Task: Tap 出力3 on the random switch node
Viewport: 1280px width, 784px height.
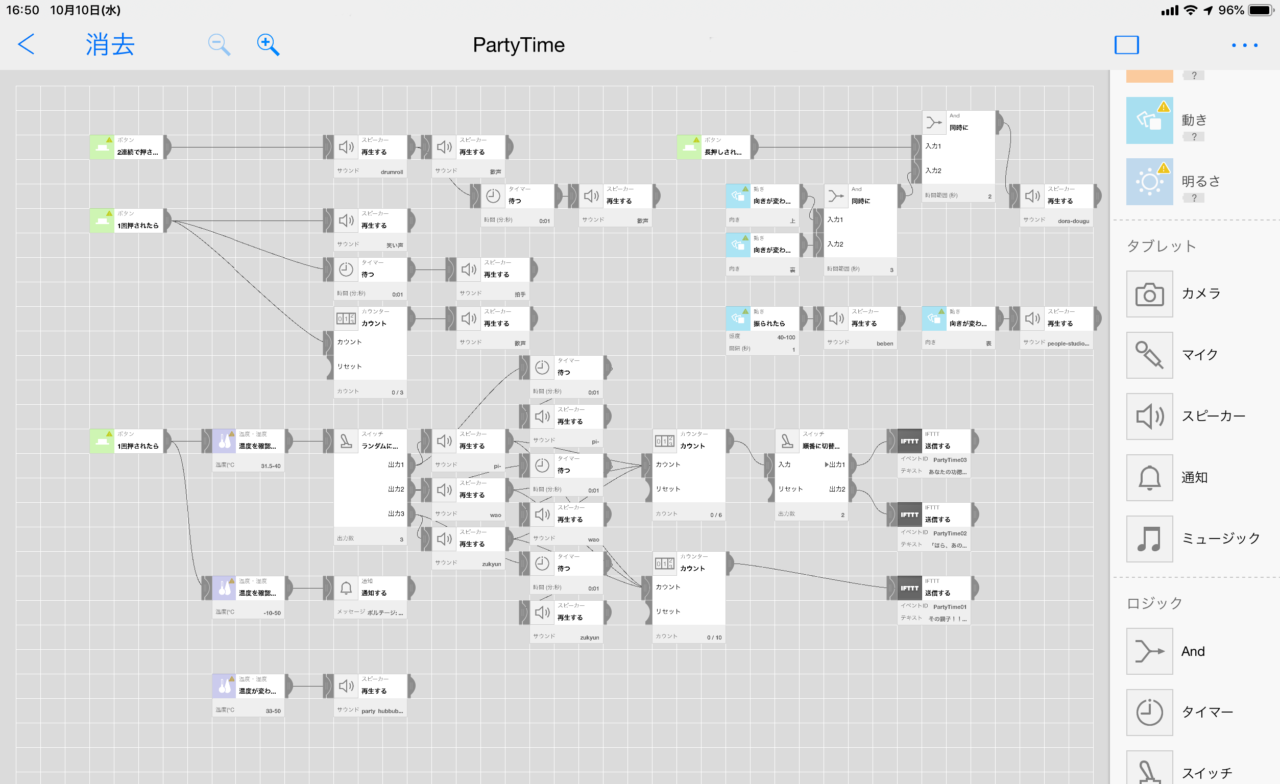Action: point(396,514)
